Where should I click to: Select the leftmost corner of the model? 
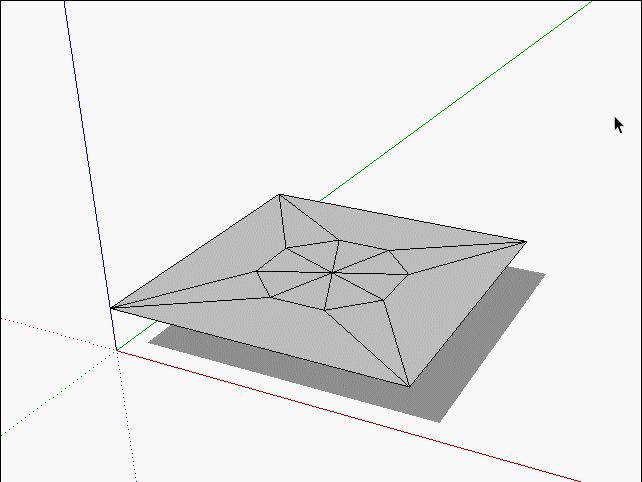pos(112,308)
